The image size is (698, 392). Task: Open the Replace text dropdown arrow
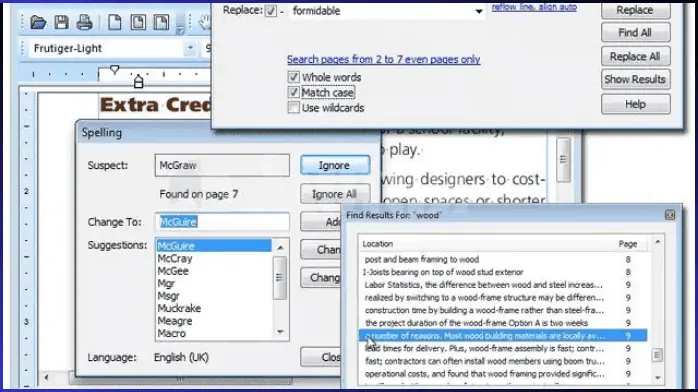click(x=479, y=11)
